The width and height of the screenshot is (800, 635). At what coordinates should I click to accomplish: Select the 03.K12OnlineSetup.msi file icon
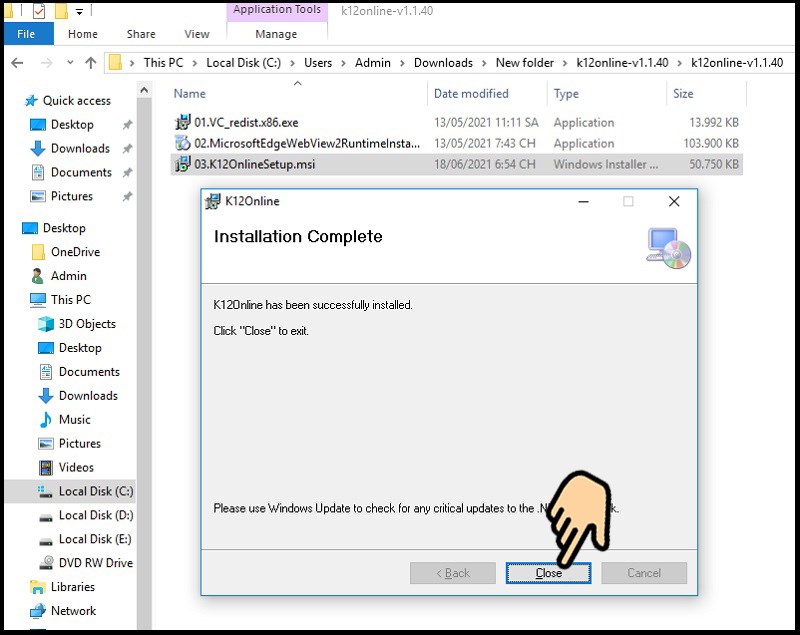183,164
